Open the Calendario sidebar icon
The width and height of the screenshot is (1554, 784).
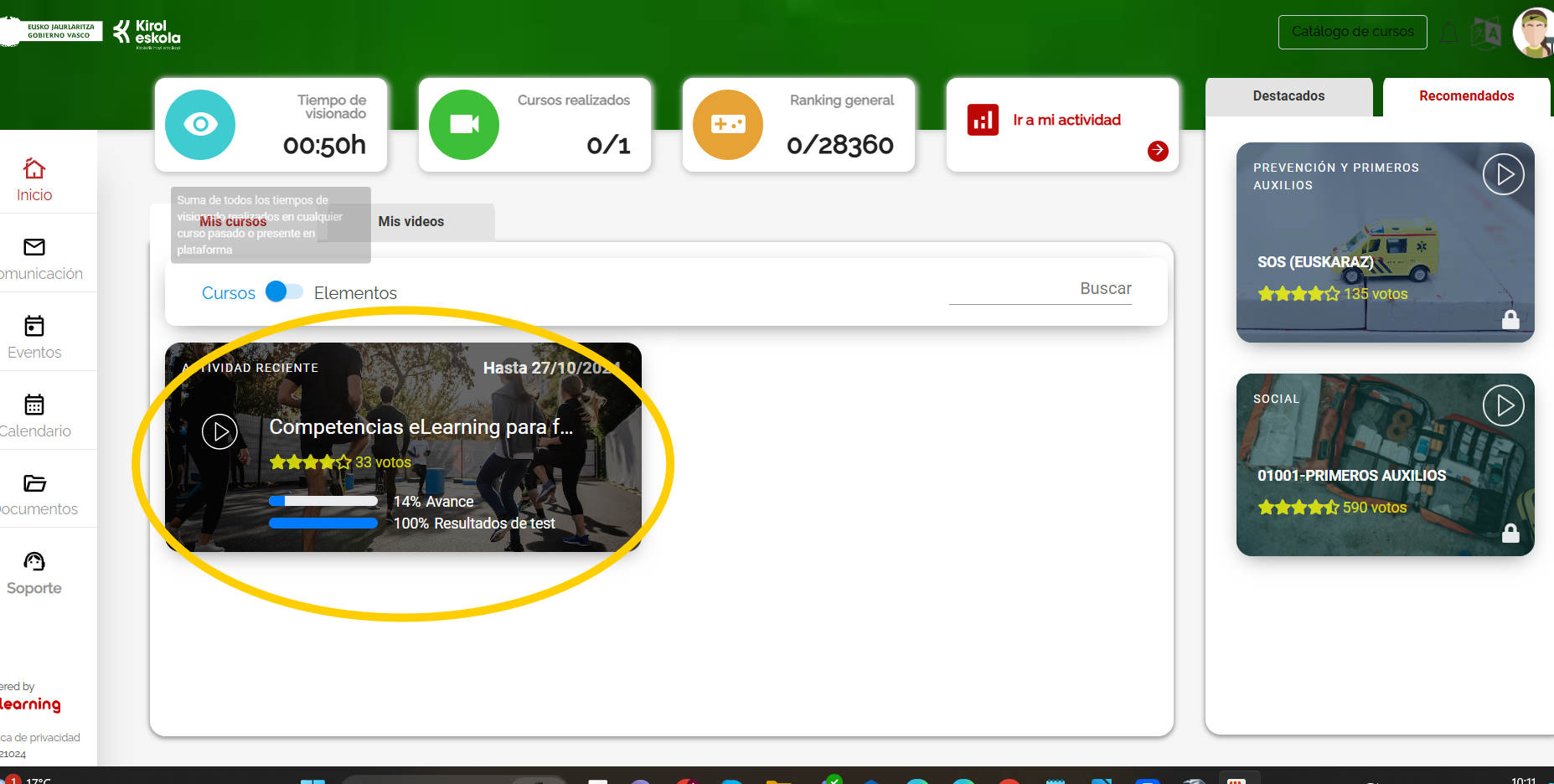click(x=34, y=405)
